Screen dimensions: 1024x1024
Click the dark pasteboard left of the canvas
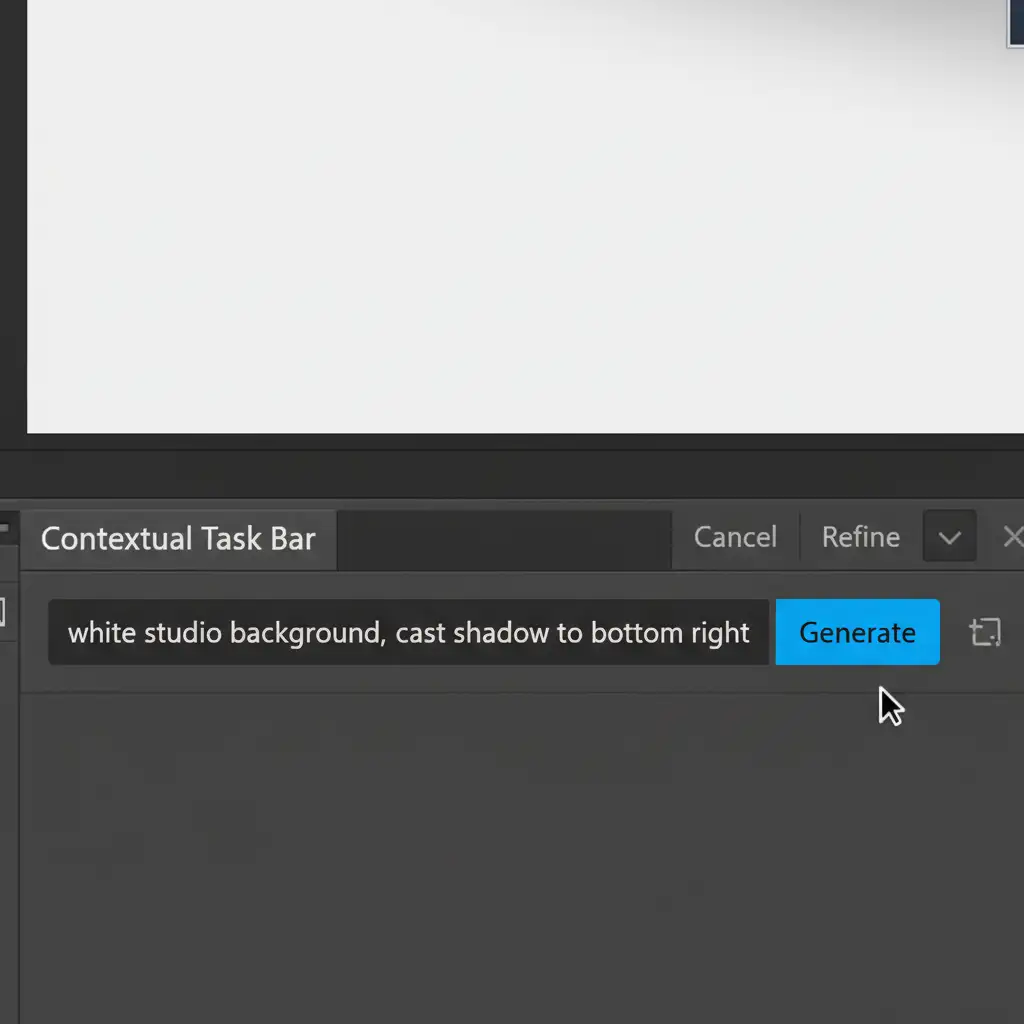tap(12, 220)
